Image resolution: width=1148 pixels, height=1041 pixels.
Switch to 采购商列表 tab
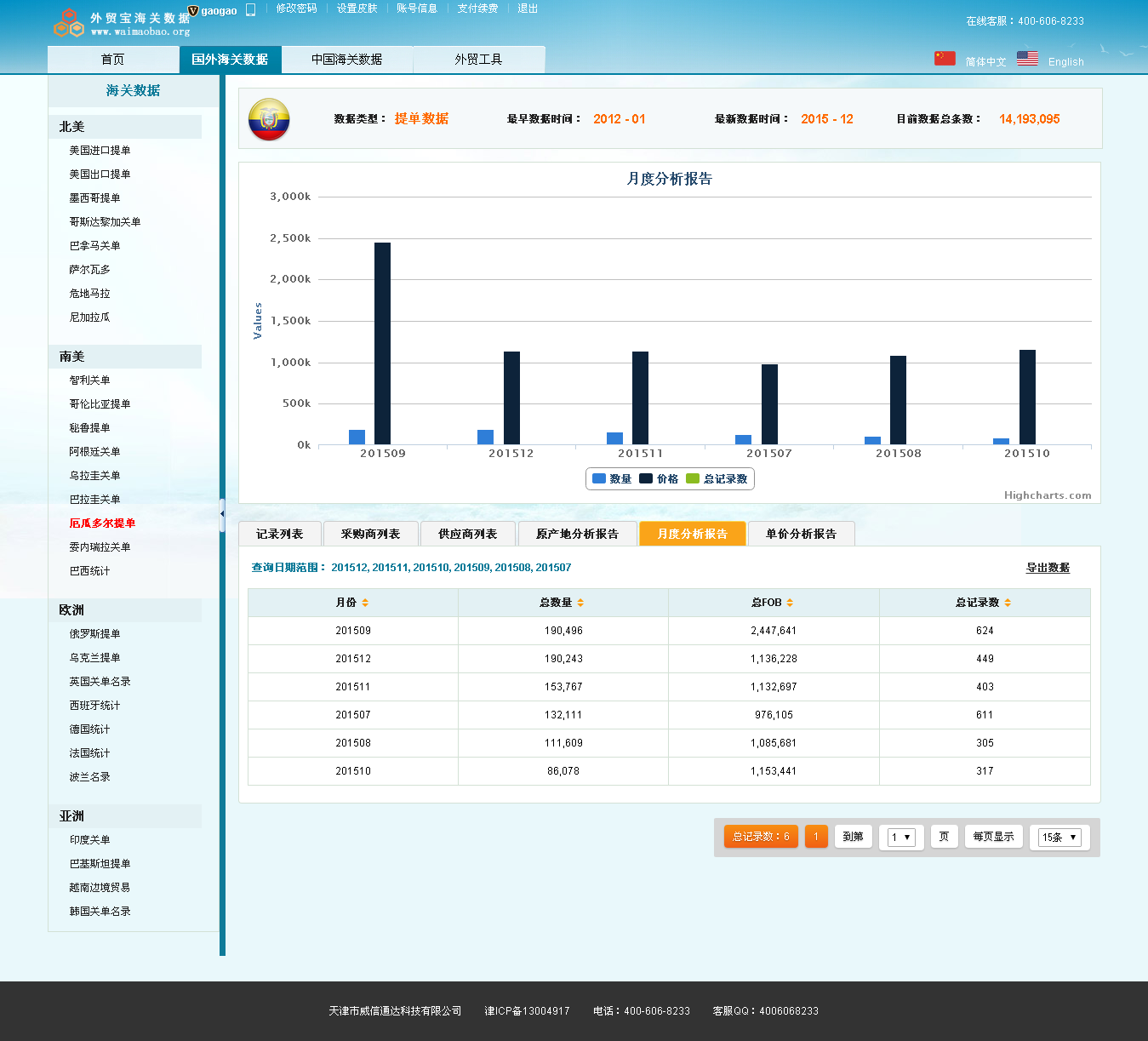370,534
